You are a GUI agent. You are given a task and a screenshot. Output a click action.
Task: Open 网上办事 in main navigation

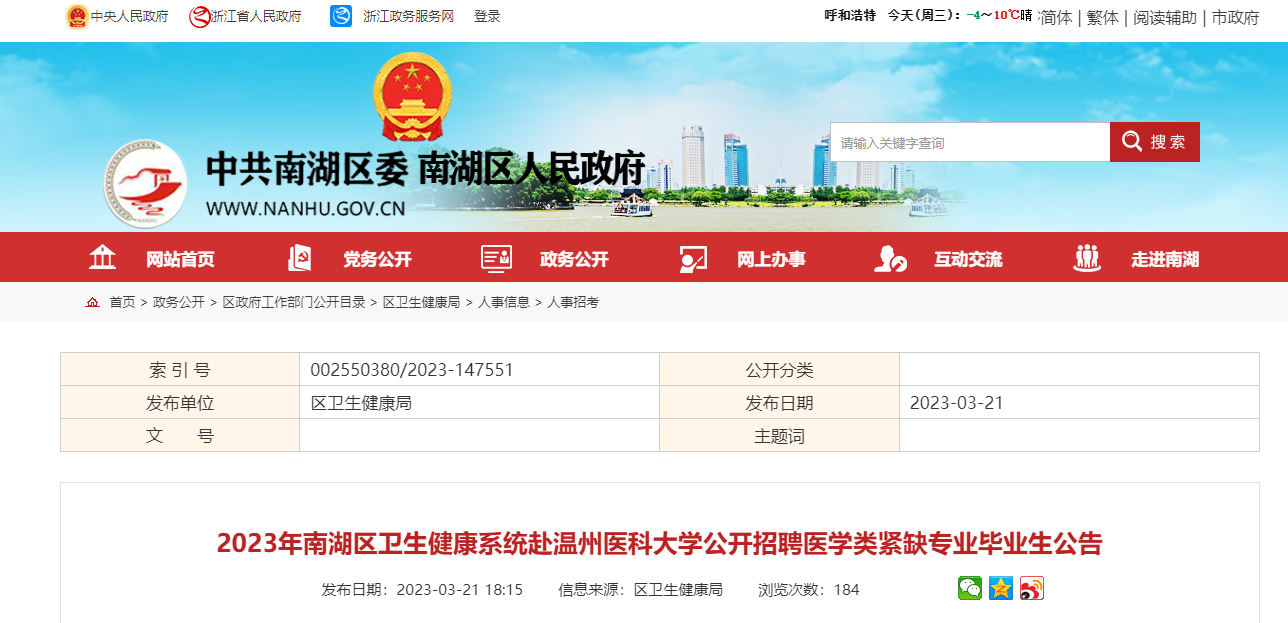(x=771, y=260)
